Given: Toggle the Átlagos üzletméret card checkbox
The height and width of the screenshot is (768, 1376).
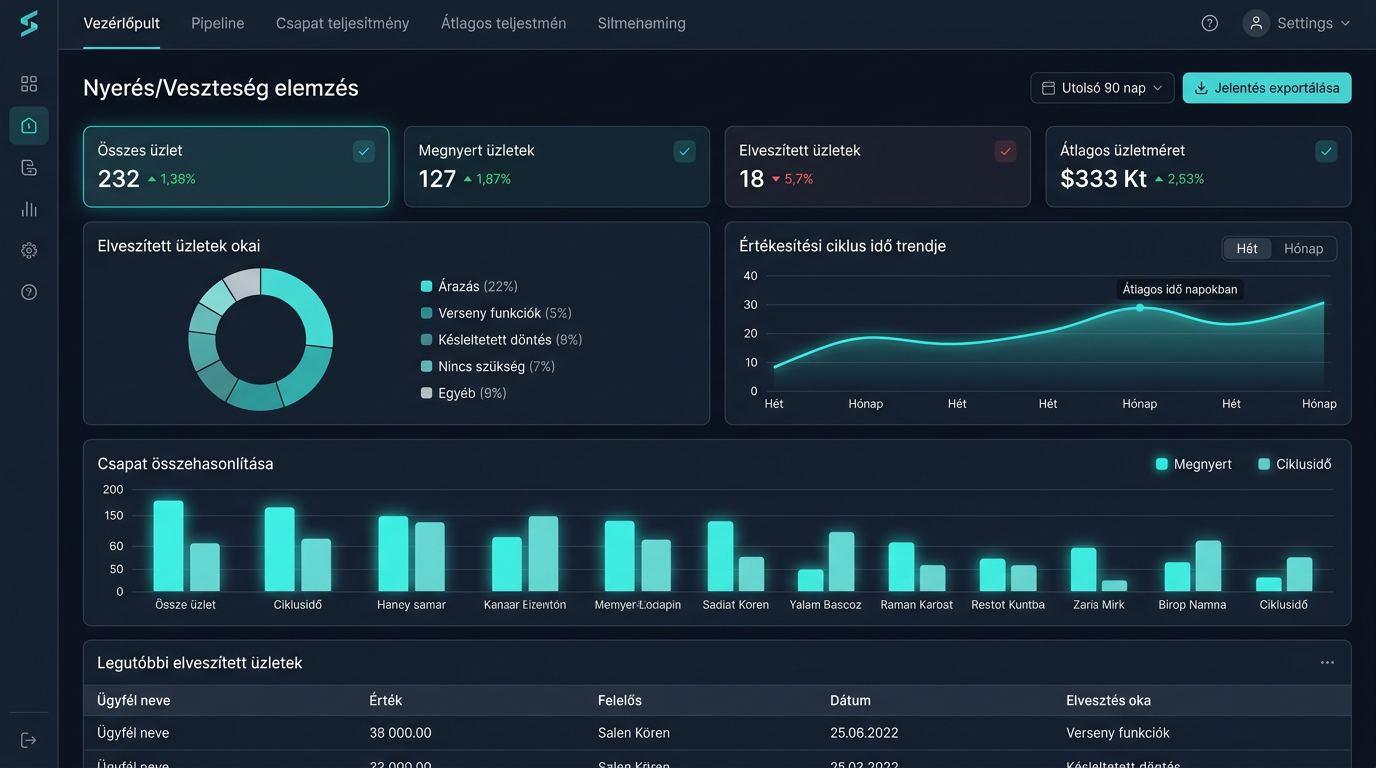Looking at the screenshot, I should coord(1326,151).
